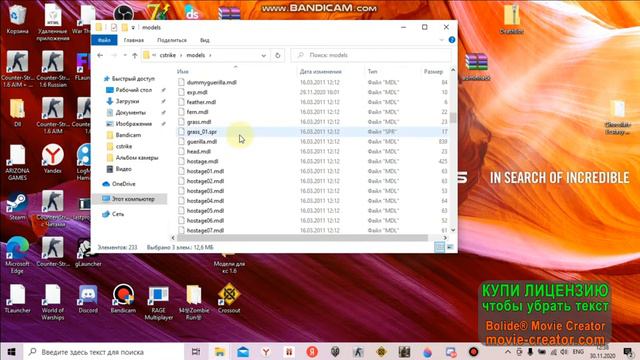Select the file guerilla.mdl
Image resolution: width=640 pixels, height=360 pixels.
coord(202,142)
